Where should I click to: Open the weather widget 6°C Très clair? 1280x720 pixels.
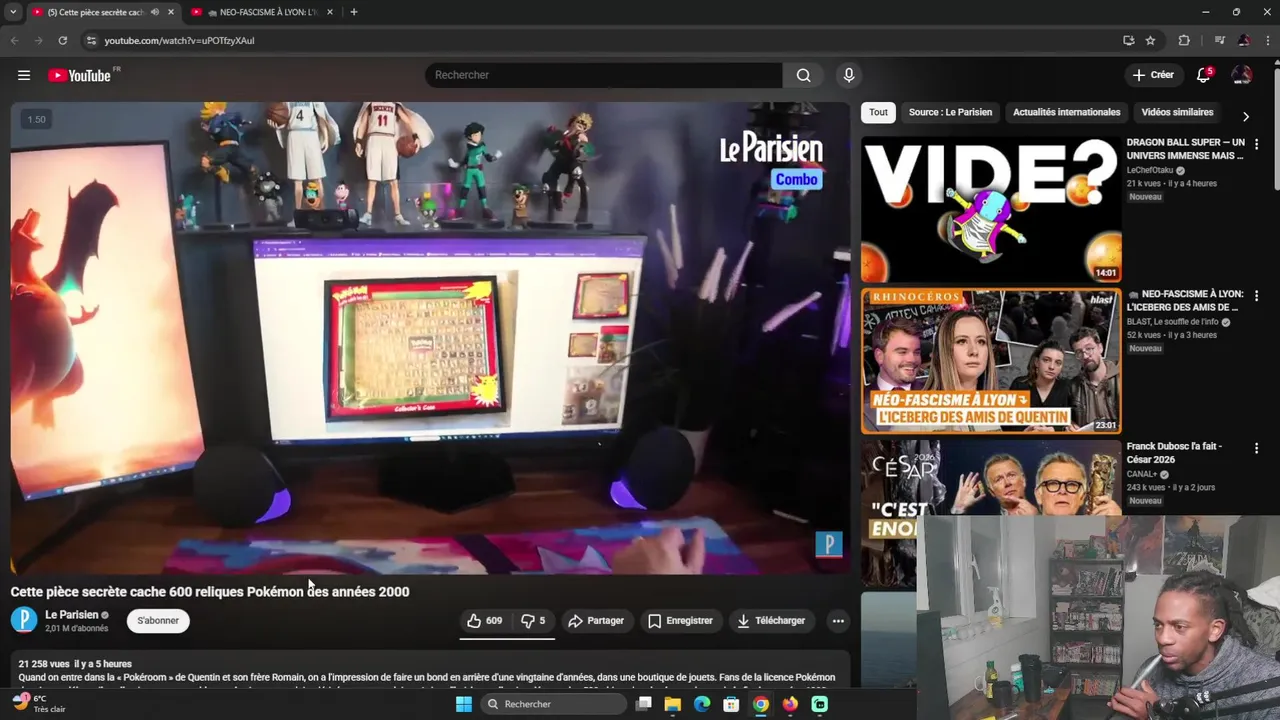tap(39, 704)
